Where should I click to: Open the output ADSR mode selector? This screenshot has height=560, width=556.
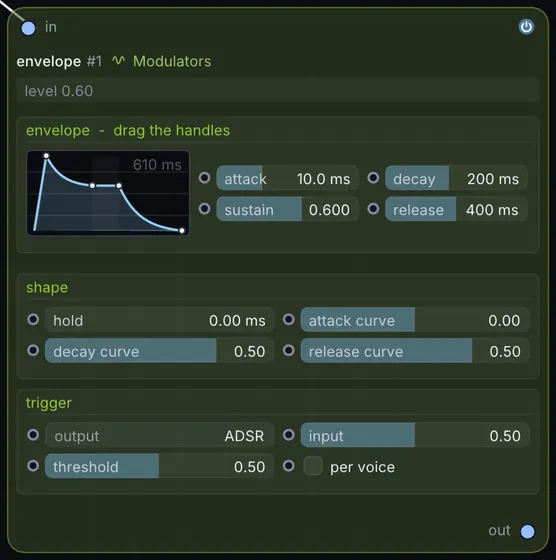tap(159, 435)
